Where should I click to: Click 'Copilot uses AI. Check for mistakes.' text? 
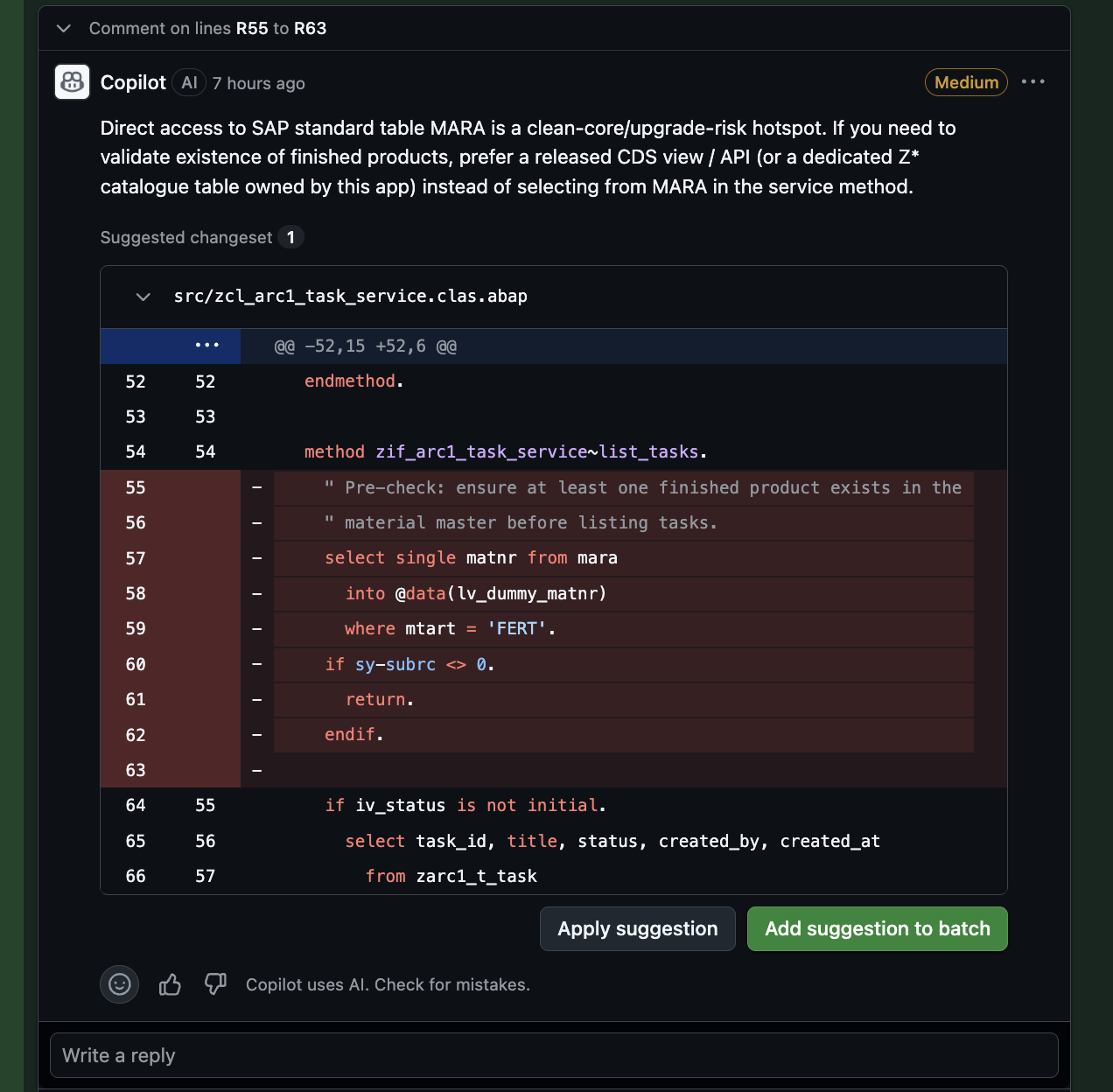click(x=388, y=984)
